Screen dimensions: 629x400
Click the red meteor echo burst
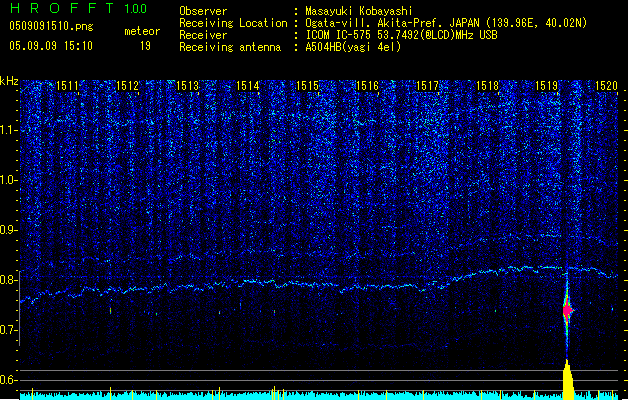(567, 311)
